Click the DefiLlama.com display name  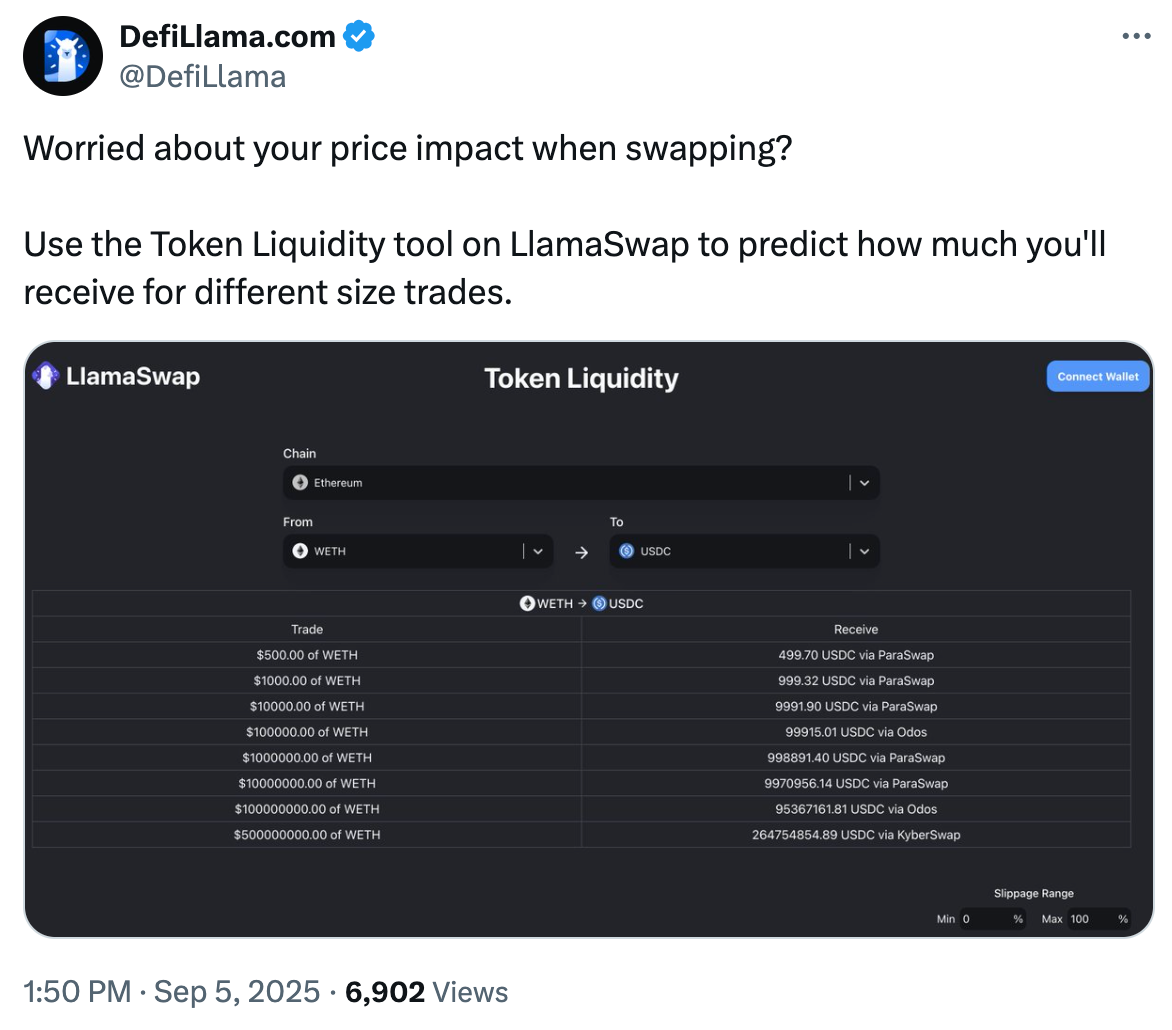[x=227, y=37]
